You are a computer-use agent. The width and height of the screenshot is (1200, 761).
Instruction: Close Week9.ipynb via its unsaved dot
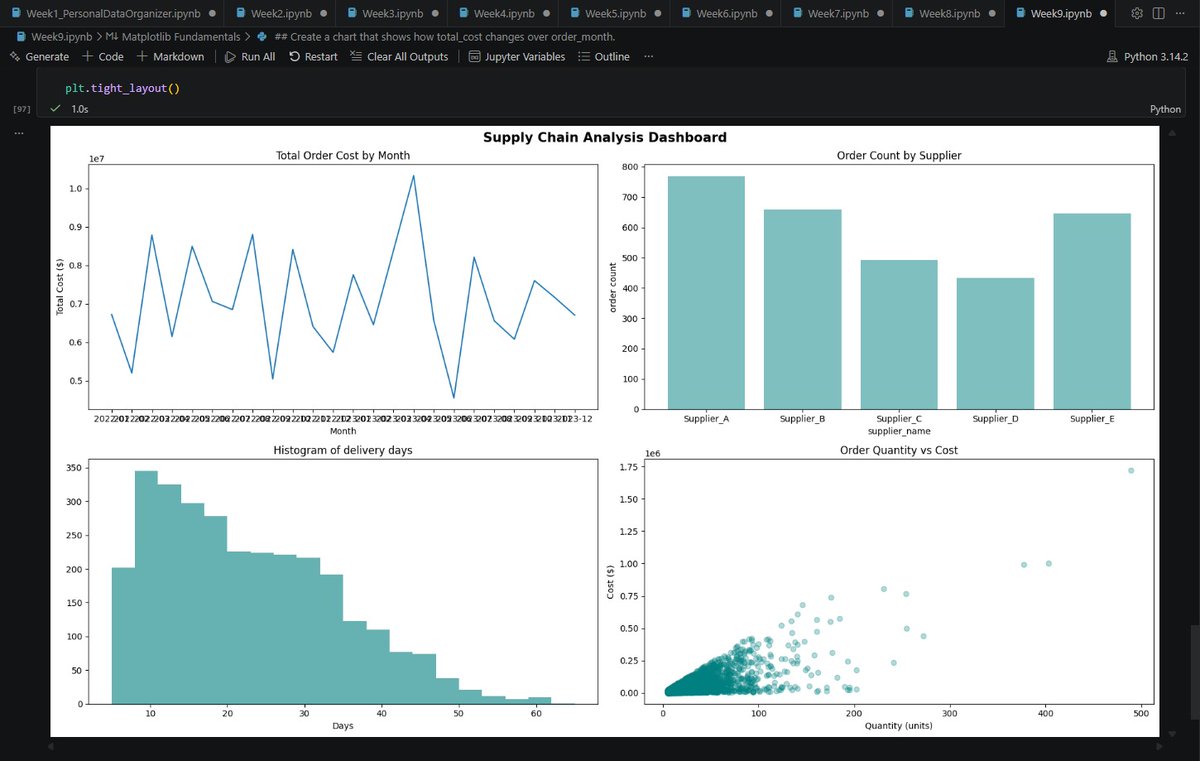[1102, 14]
